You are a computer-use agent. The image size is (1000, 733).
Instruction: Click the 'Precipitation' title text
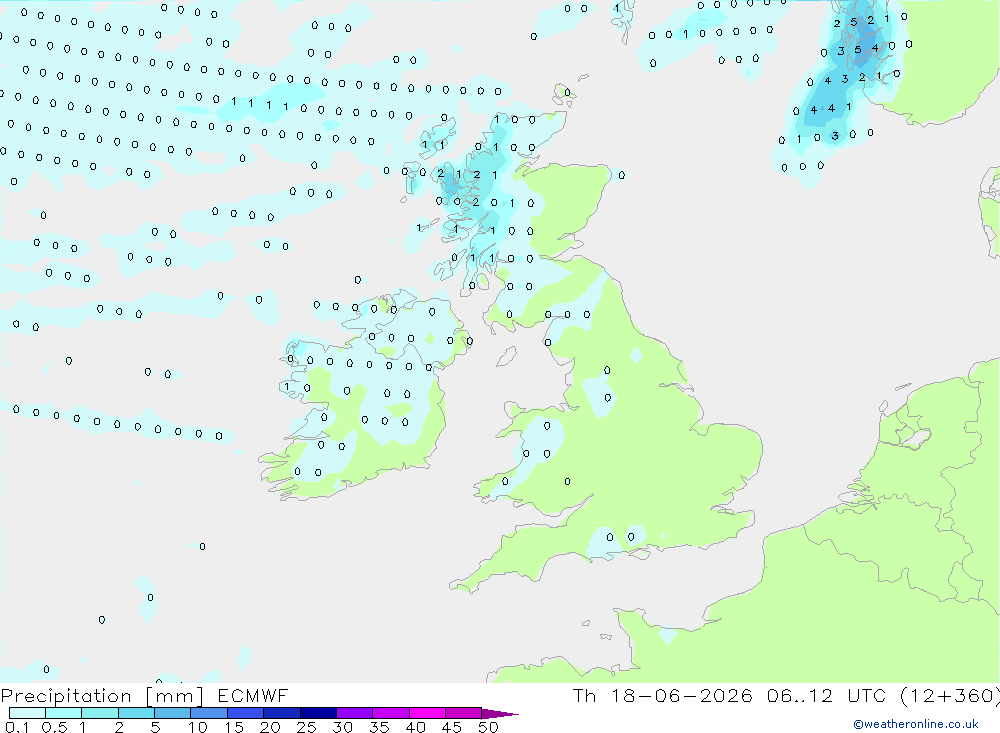66,696
